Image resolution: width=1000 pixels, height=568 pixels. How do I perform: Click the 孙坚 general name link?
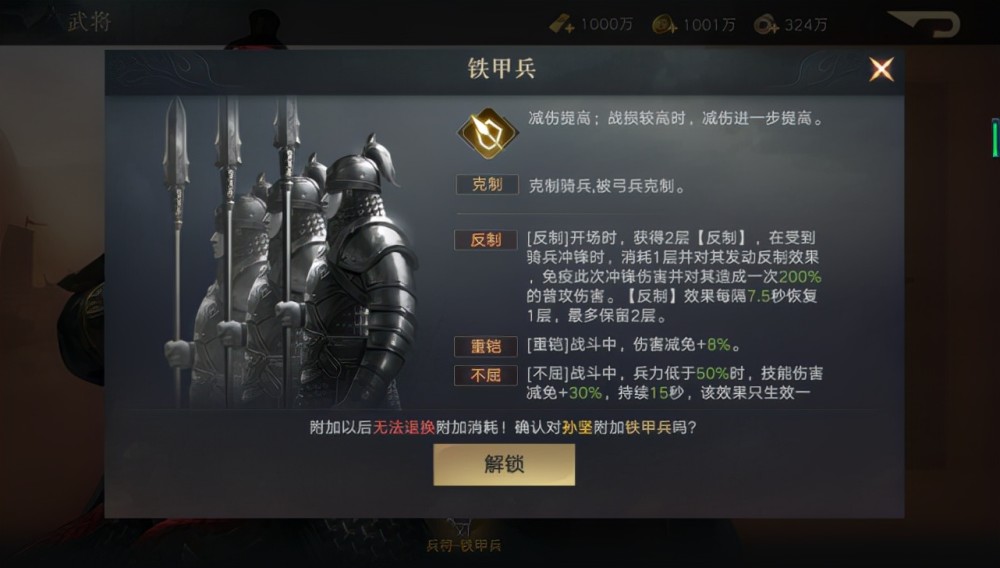[577, 427]
